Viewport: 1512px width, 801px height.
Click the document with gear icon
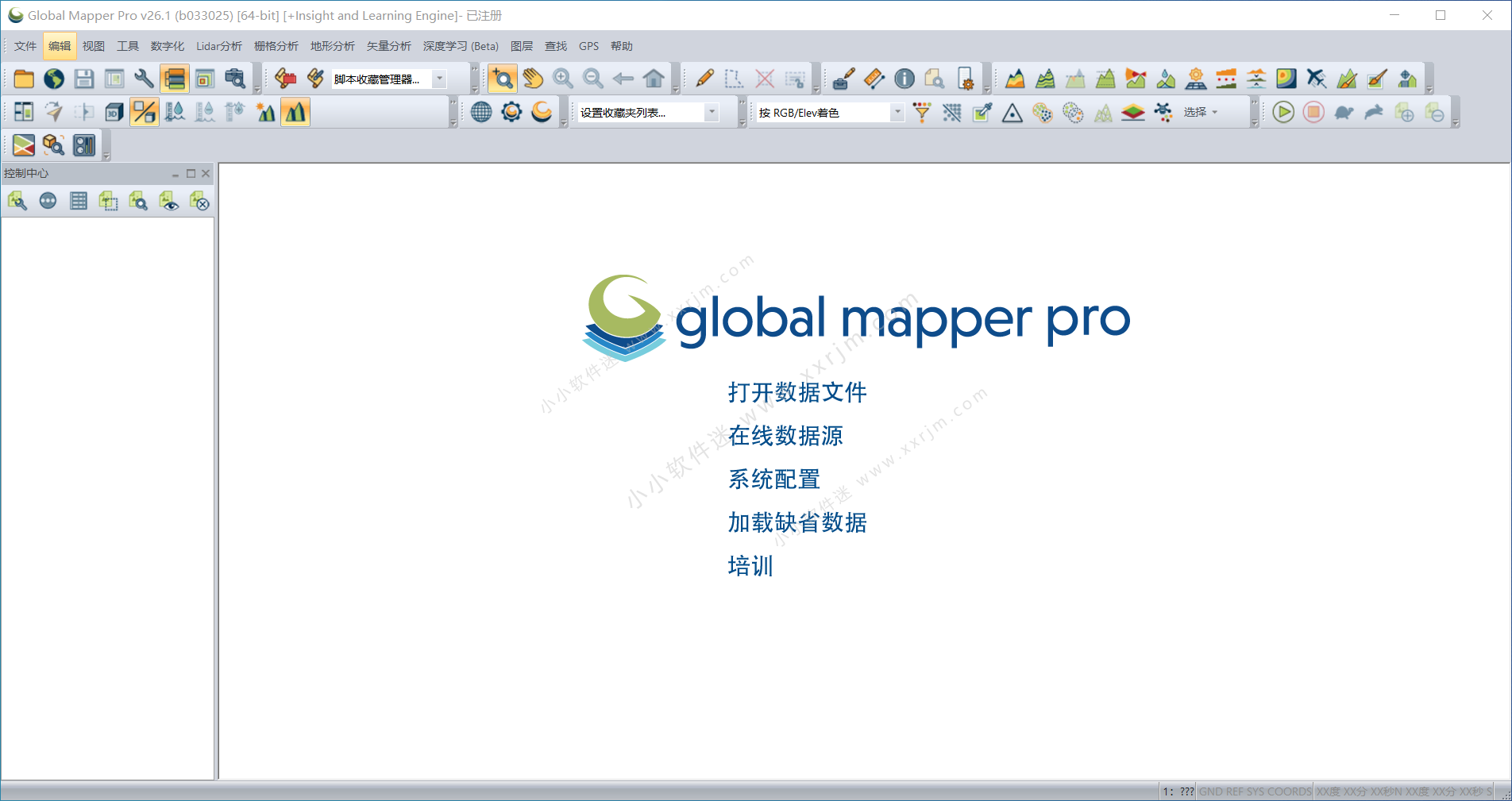[965, 79]
